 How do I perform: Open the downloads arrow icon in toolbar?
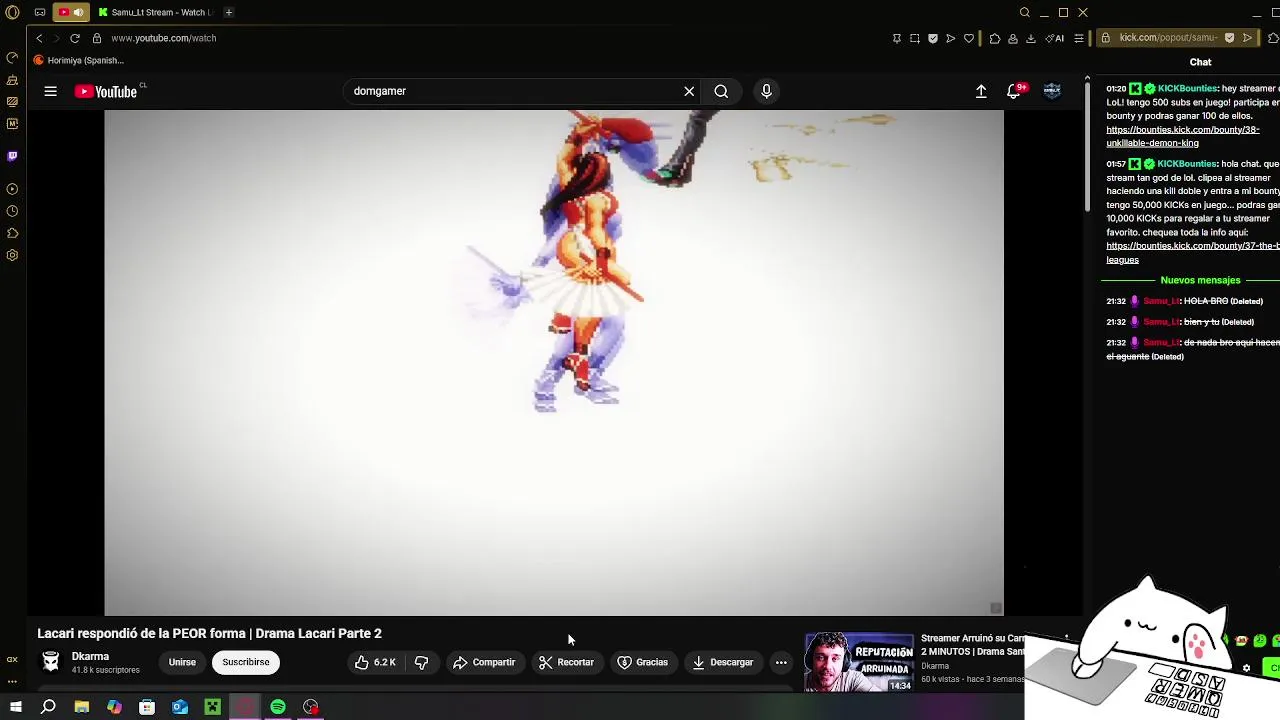click(x=1031, y=38)
